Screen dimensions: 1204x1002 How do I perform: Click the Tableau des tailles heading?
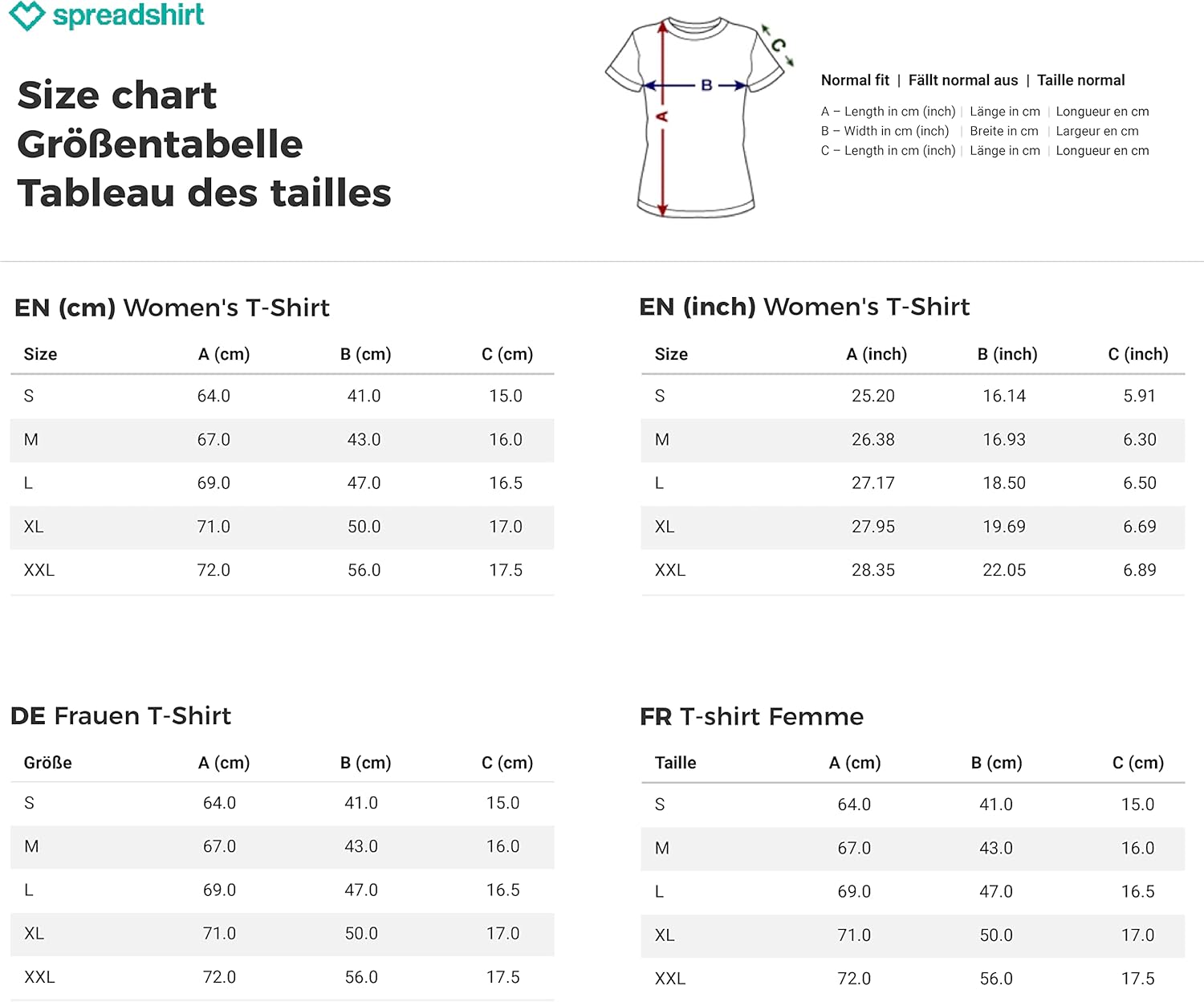(x=204, y=193)
